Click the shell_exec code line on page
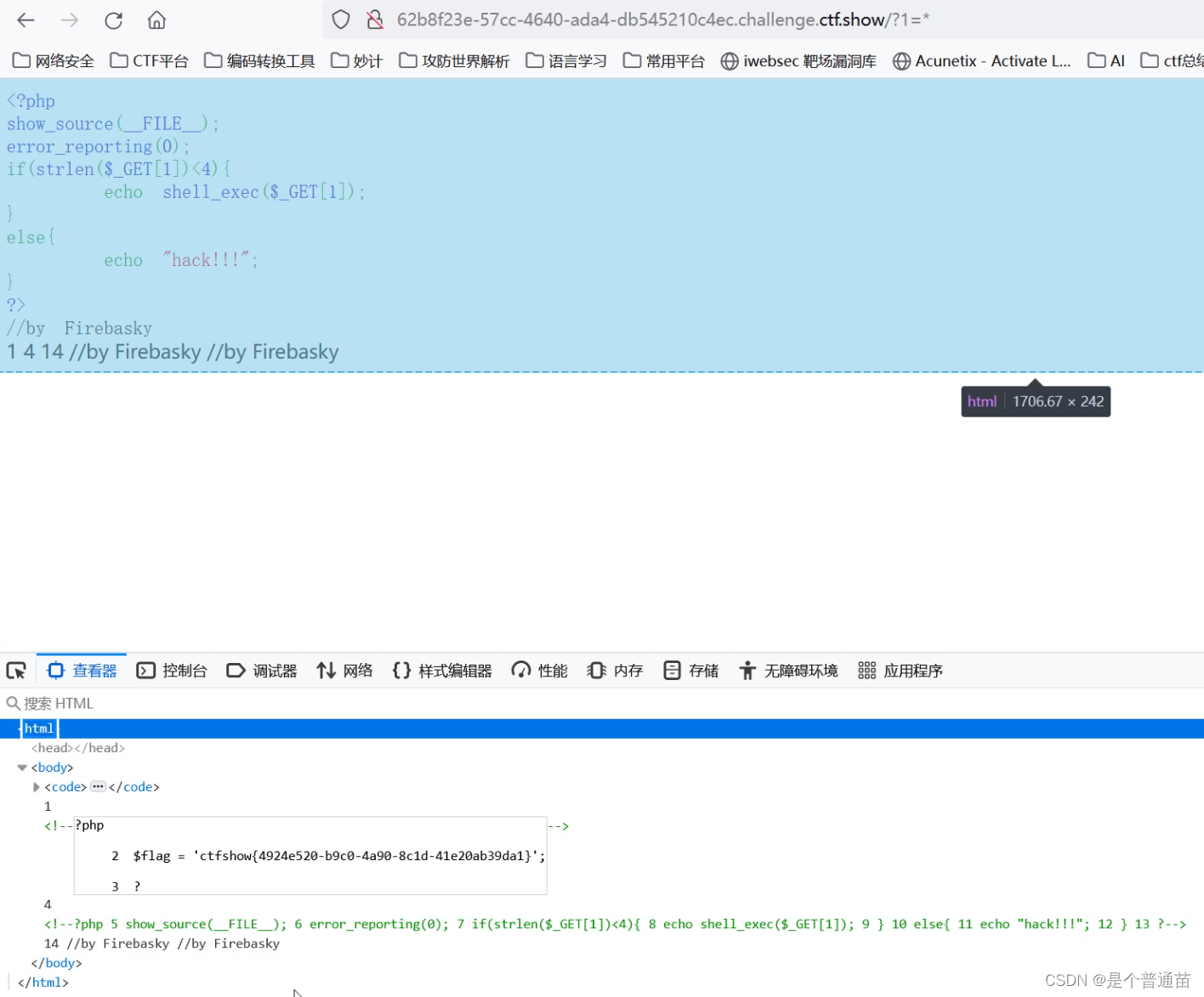The width and height of the screenshot is (1204, 997). click(x=234, y=192)
